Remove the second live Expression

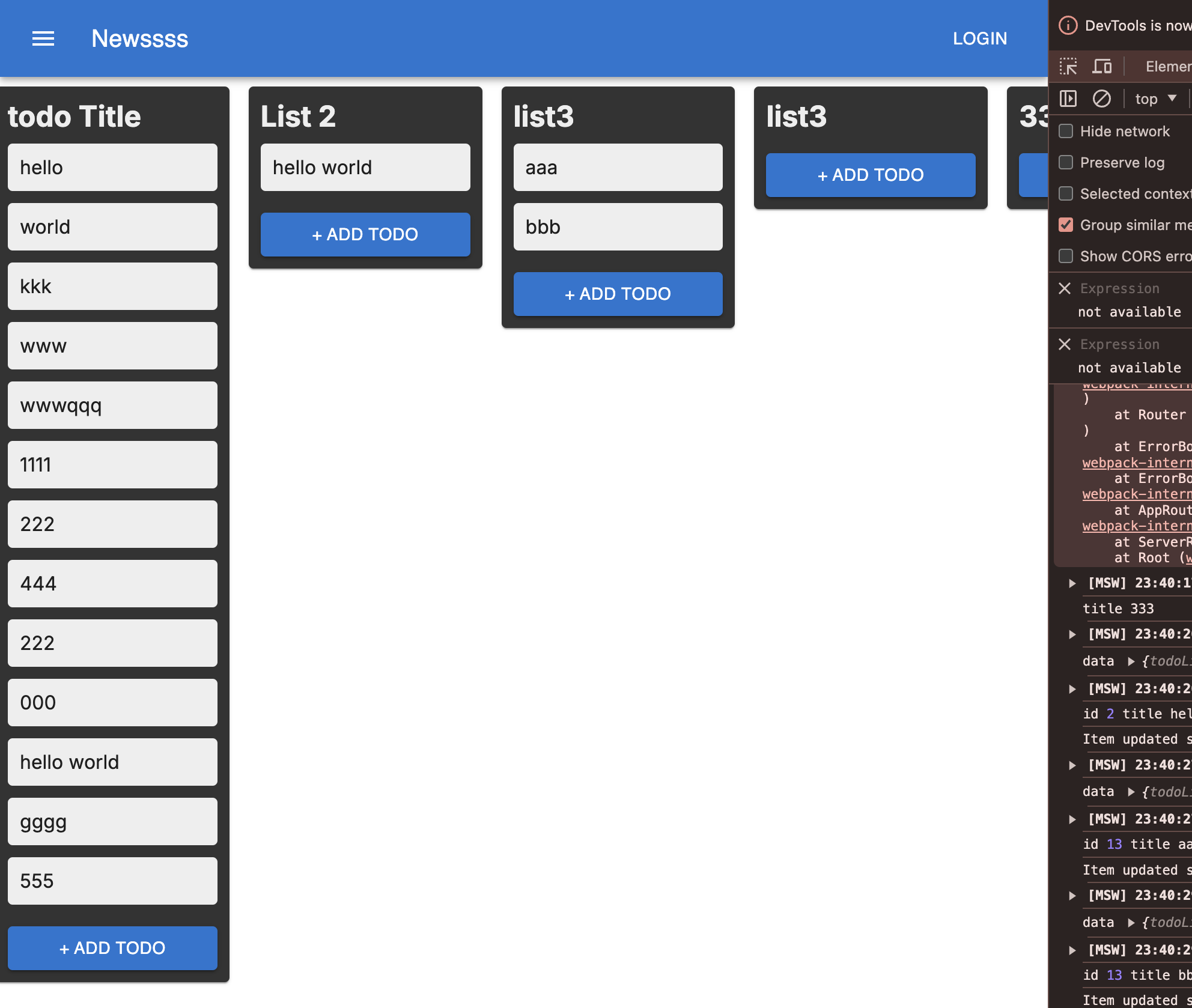1065,344
